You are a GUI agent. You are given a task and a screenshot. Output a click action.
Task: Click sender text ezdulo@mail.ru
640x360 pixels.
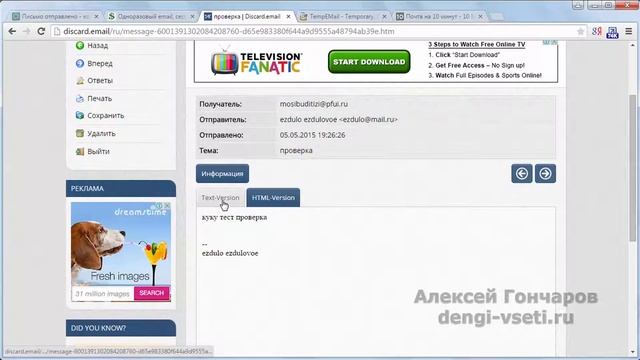(x=369, y=120)
